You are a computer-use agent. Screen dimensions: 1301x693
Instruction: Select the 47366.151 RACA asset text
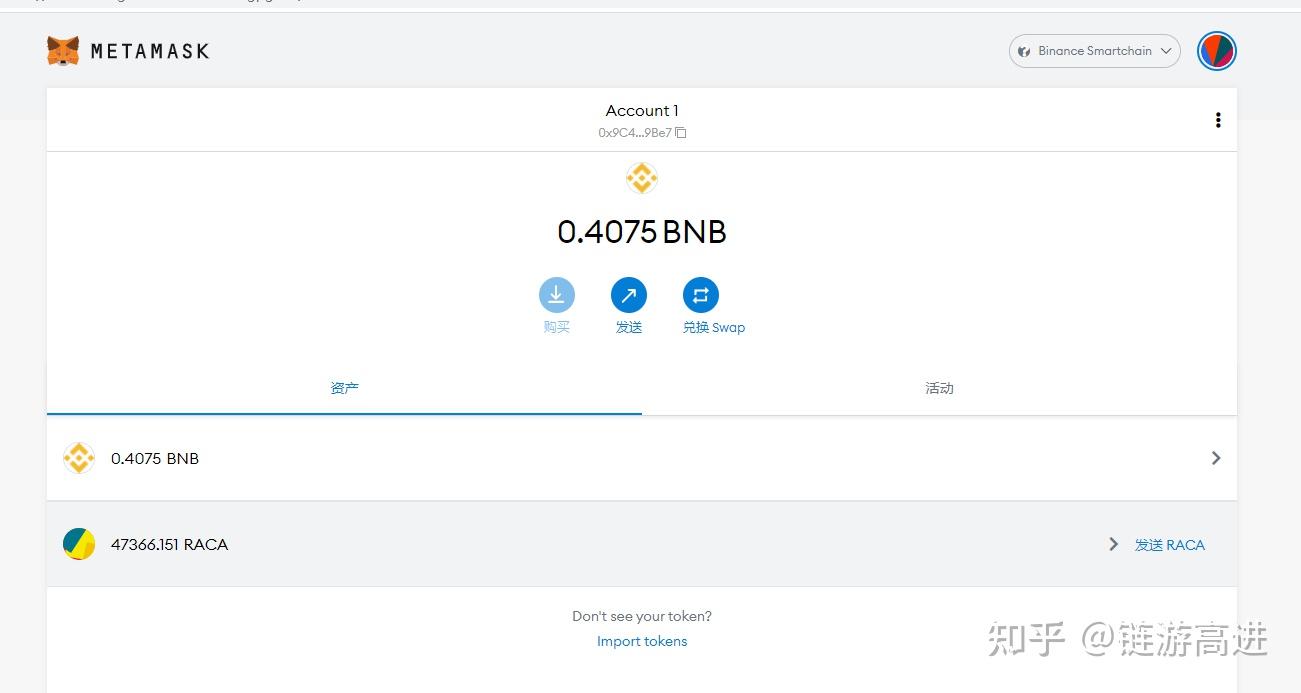pyautogui.click(x=169, y=545)
